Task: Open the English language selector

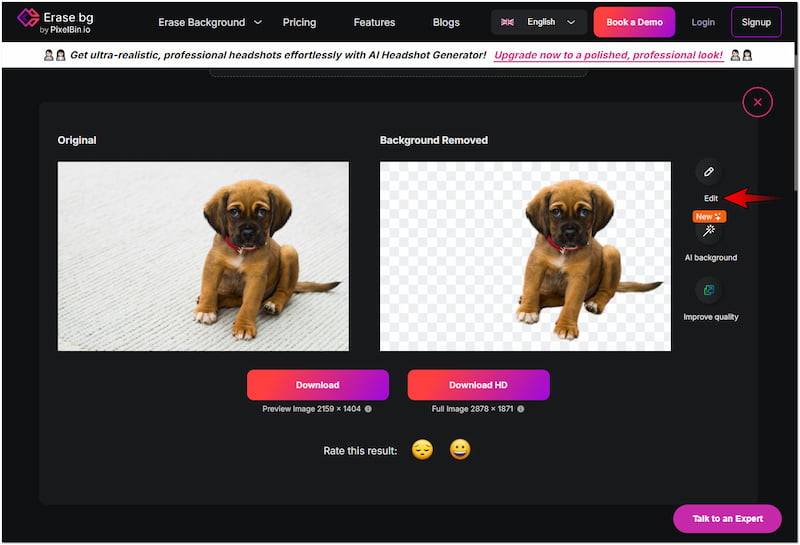Action: pos(539,22)
